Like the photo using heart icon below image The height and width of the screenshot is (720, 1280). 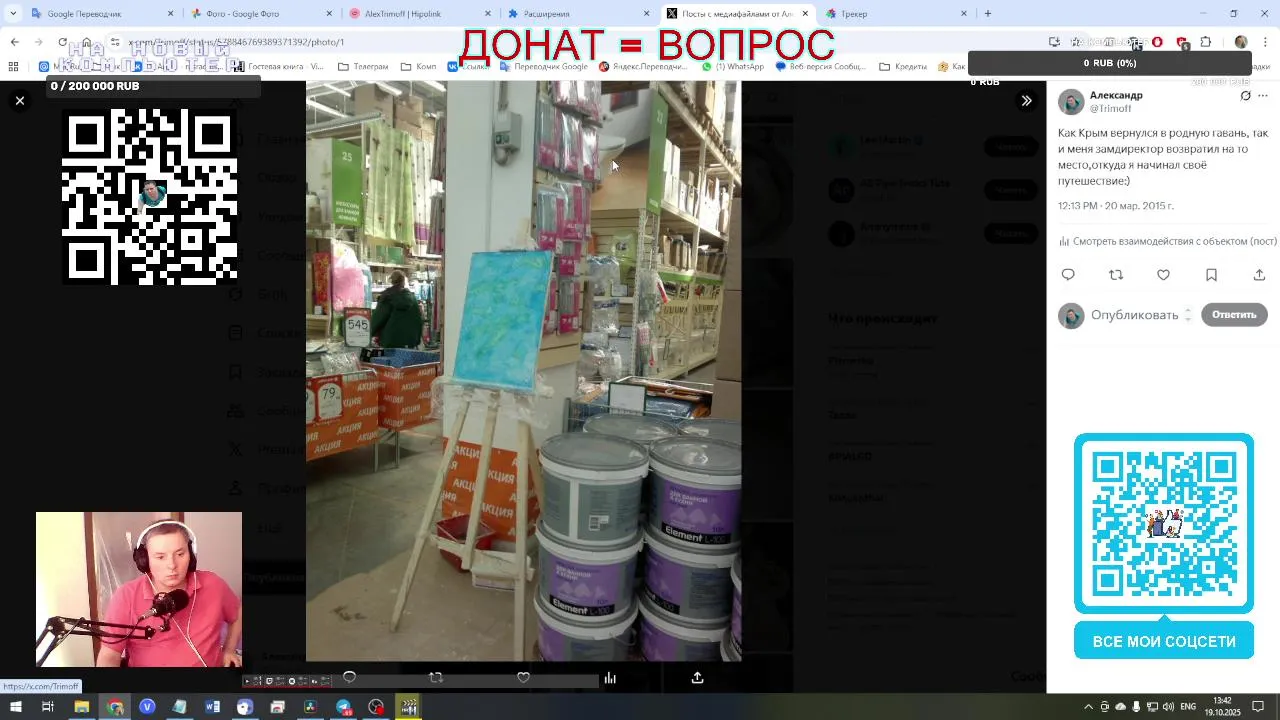pyautogui.click(x=523, y=677)
